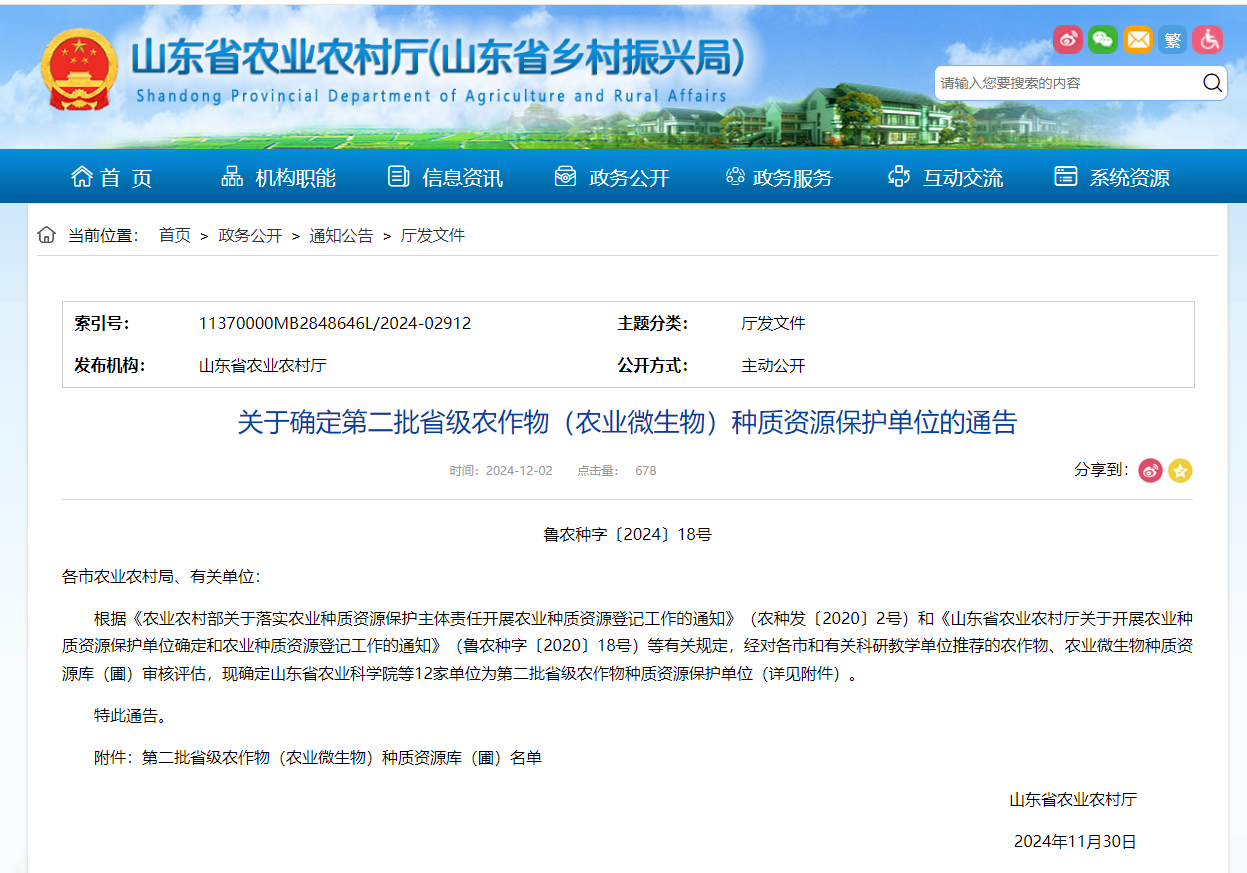Open the accessibility wheelchair icon

[x=1208, y=40]
